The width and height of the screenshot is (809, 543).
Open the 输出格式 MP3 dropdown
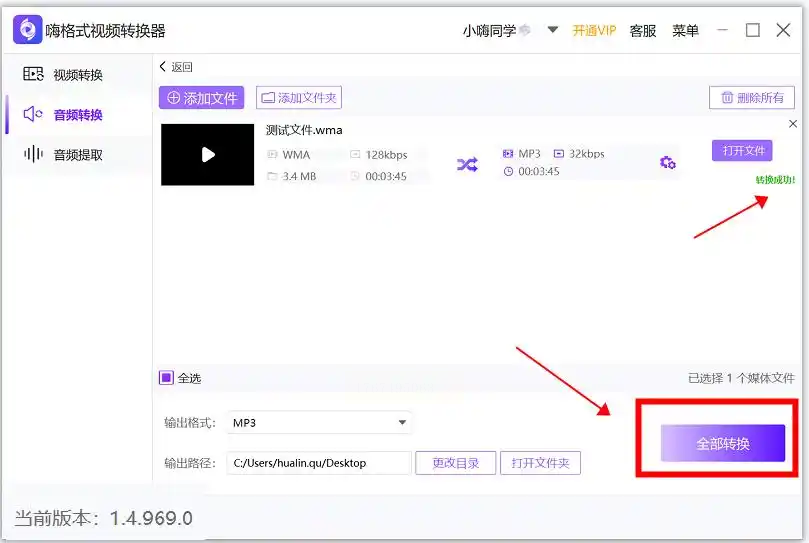319,423
